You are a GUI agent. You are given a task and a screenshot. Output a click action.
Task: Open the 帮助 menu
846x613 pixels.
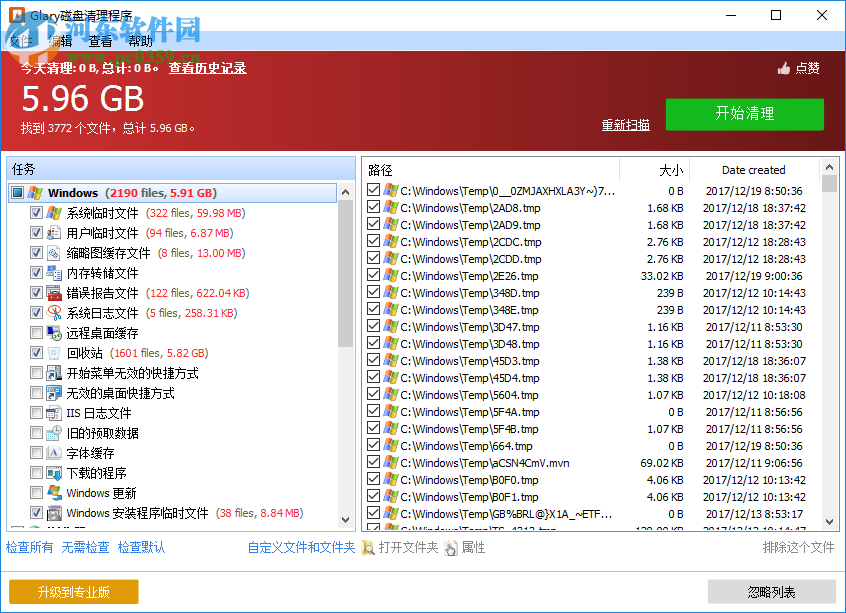[x=139, y=41]
